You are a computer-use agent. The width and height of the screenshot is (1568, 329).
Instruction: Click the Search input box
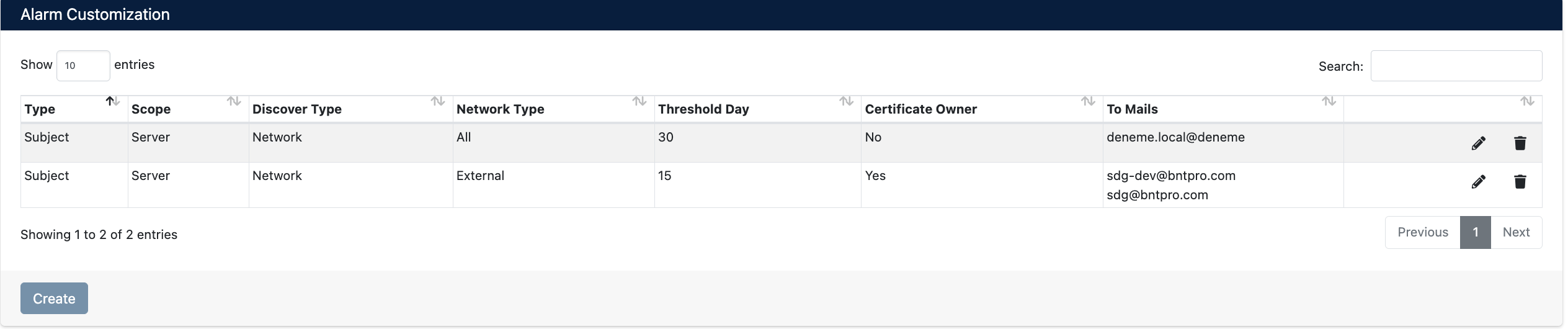1456,66
